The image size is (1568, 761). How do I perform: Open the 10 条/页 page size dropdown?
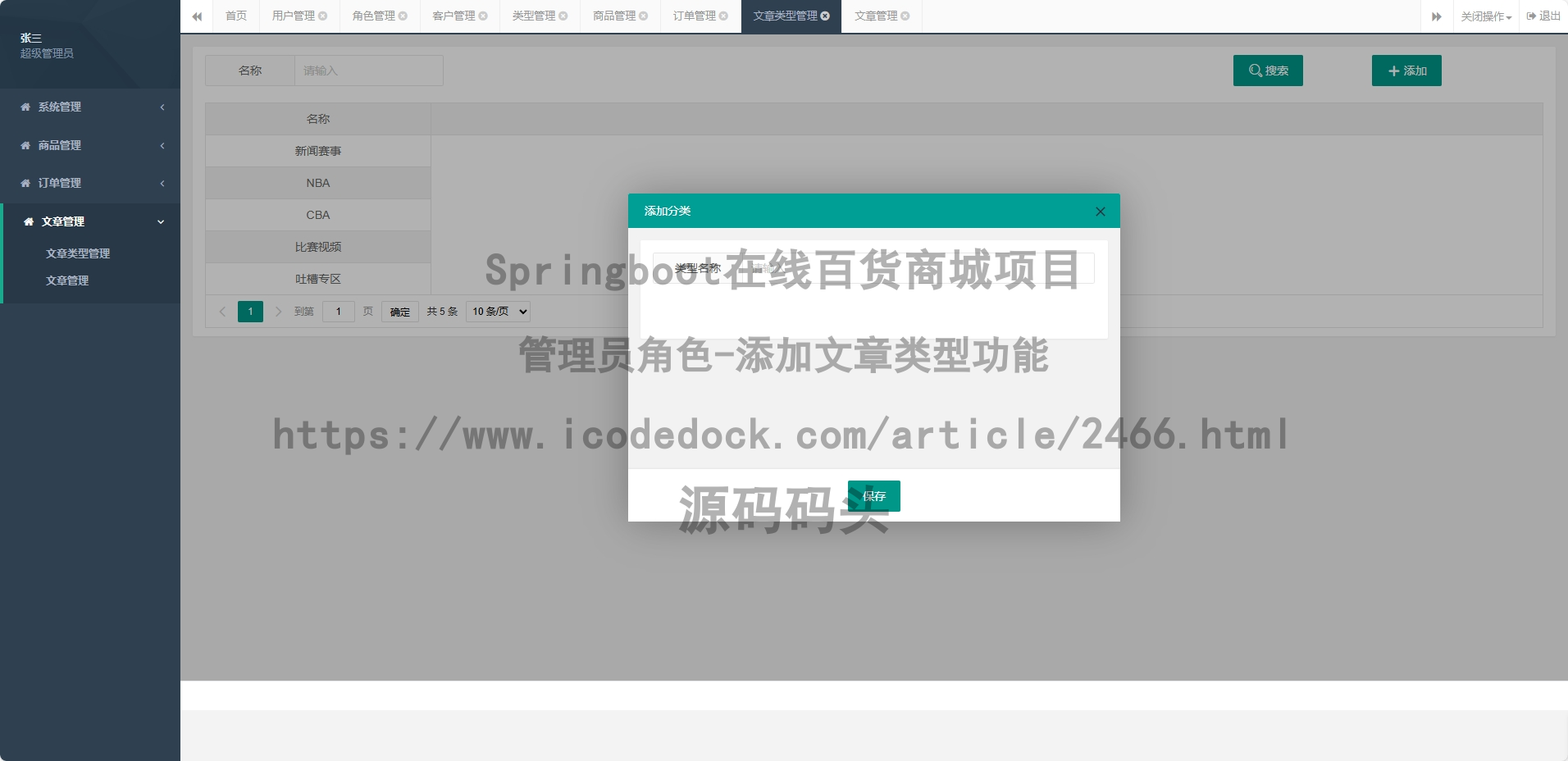(x=499, y=312)
